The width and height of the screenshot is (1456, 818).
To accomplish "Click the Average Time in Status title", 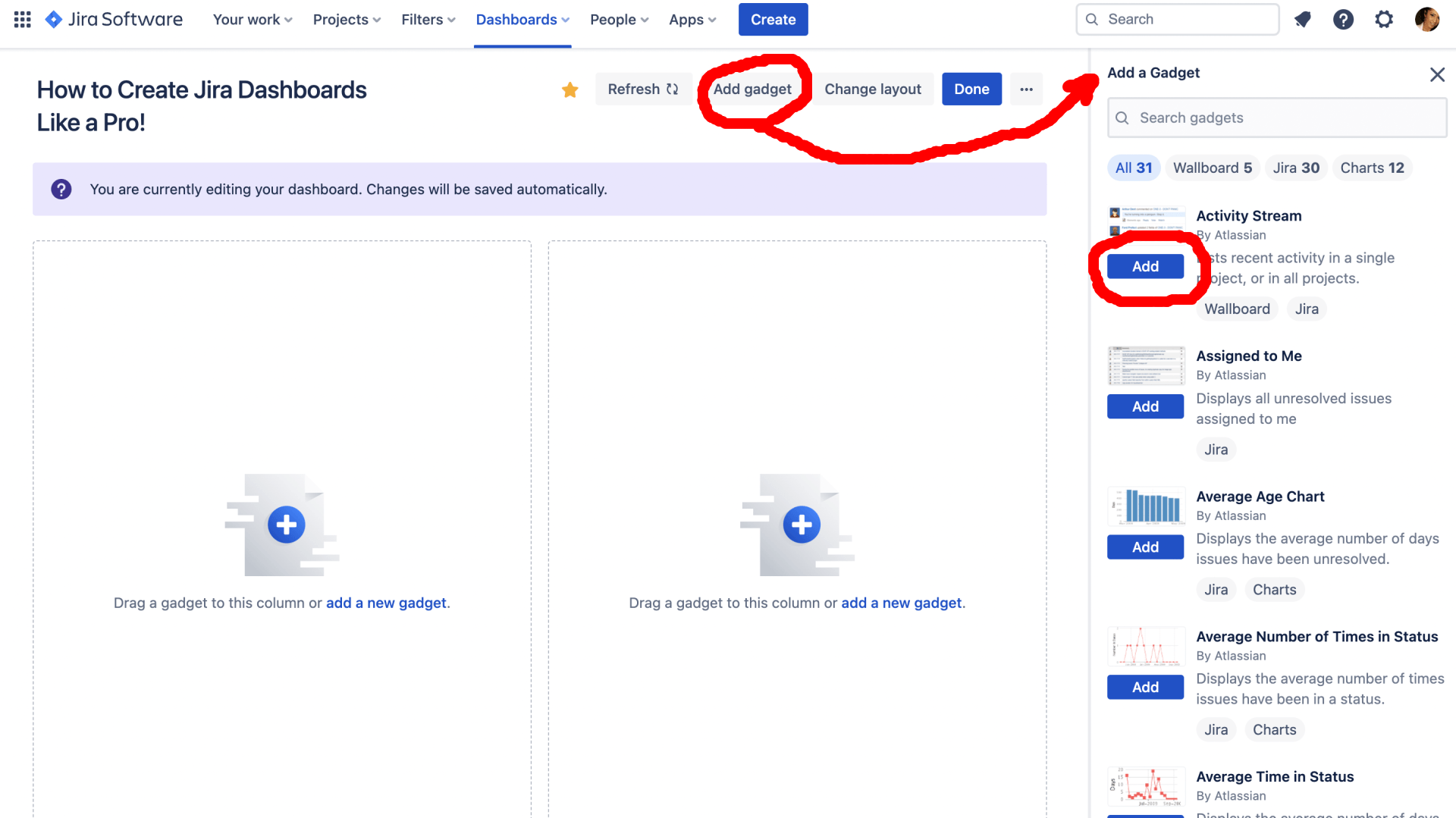I will (1274, 777).
